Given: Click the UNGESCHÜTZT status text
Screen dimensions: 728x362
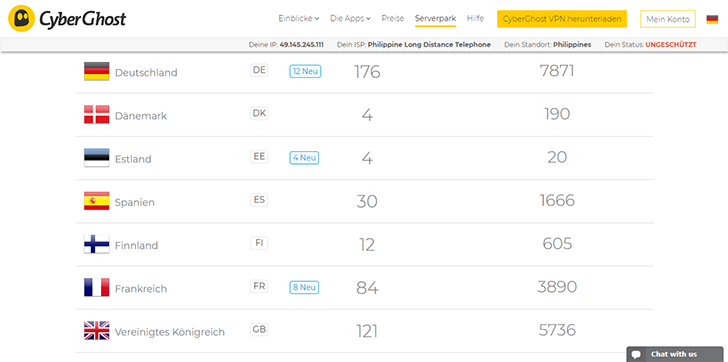Looking at the screenshot, I should 671,45.
